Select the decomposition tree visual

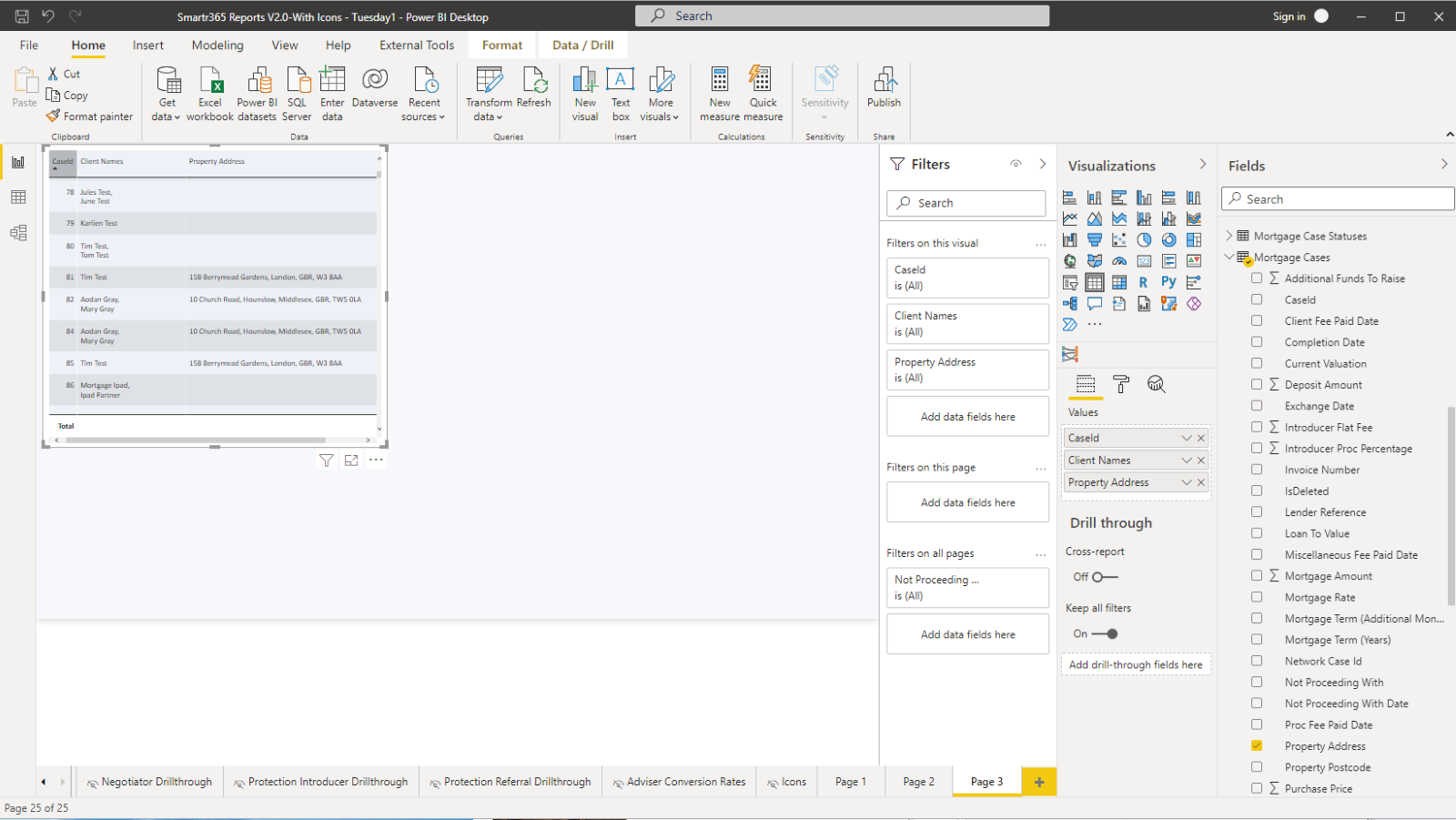tap(1070, 303)
